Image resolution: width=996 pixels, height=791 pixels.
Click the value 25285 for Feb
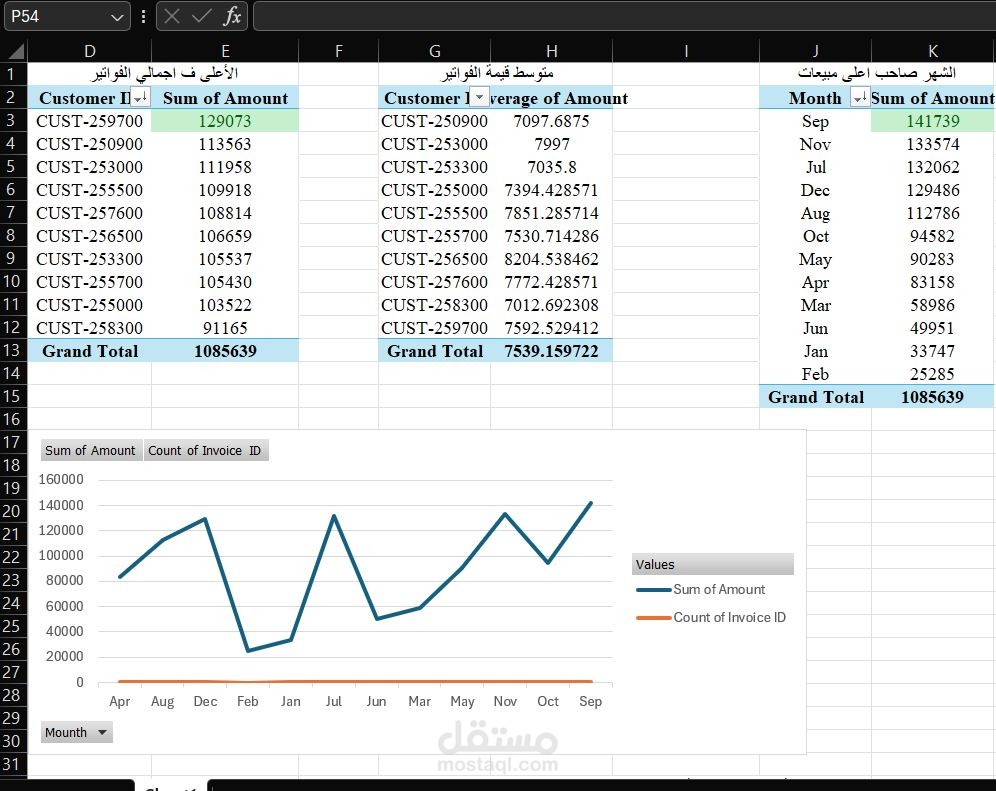(932, 374)
